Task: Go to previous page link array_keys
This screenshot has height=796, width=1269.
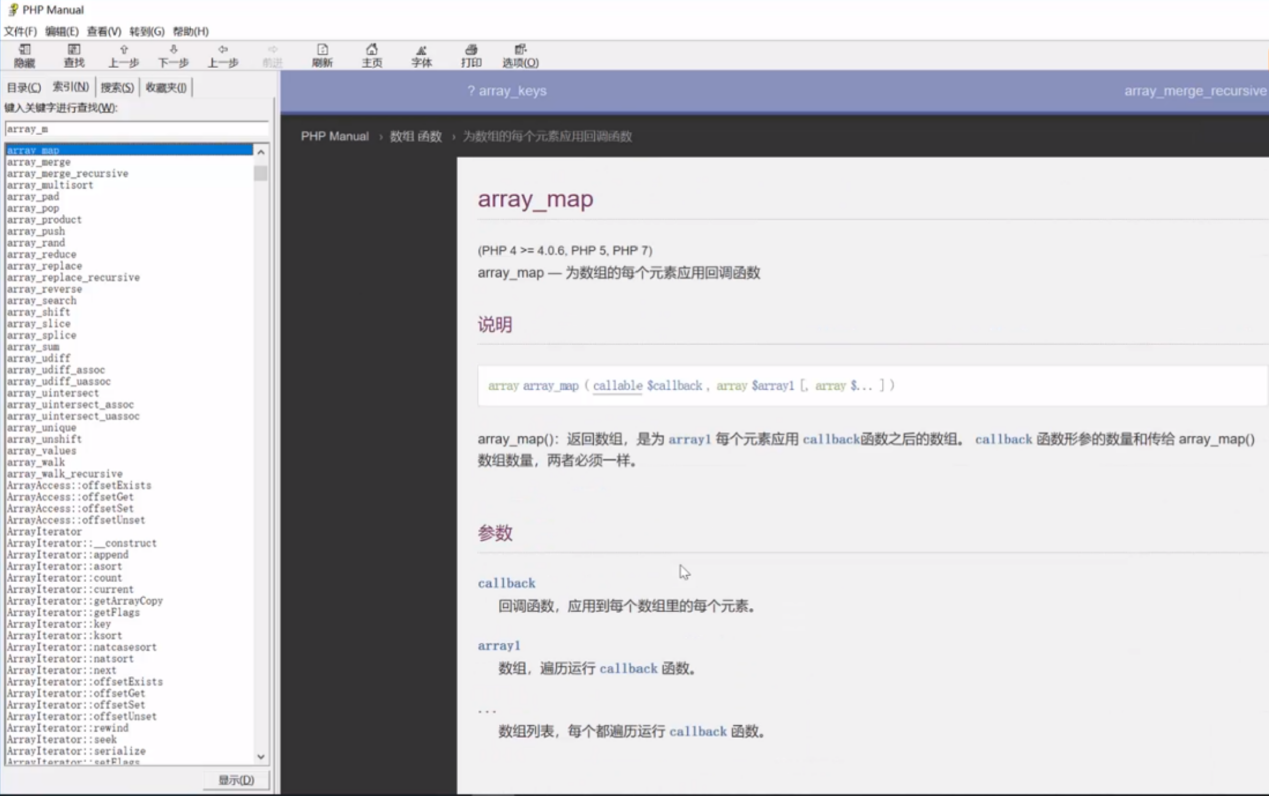Action: pos(507,91)
